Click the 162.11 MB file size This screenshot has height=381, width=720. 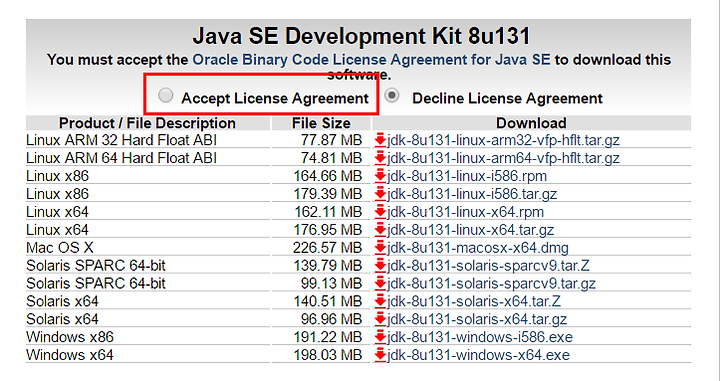pos(328,212)
